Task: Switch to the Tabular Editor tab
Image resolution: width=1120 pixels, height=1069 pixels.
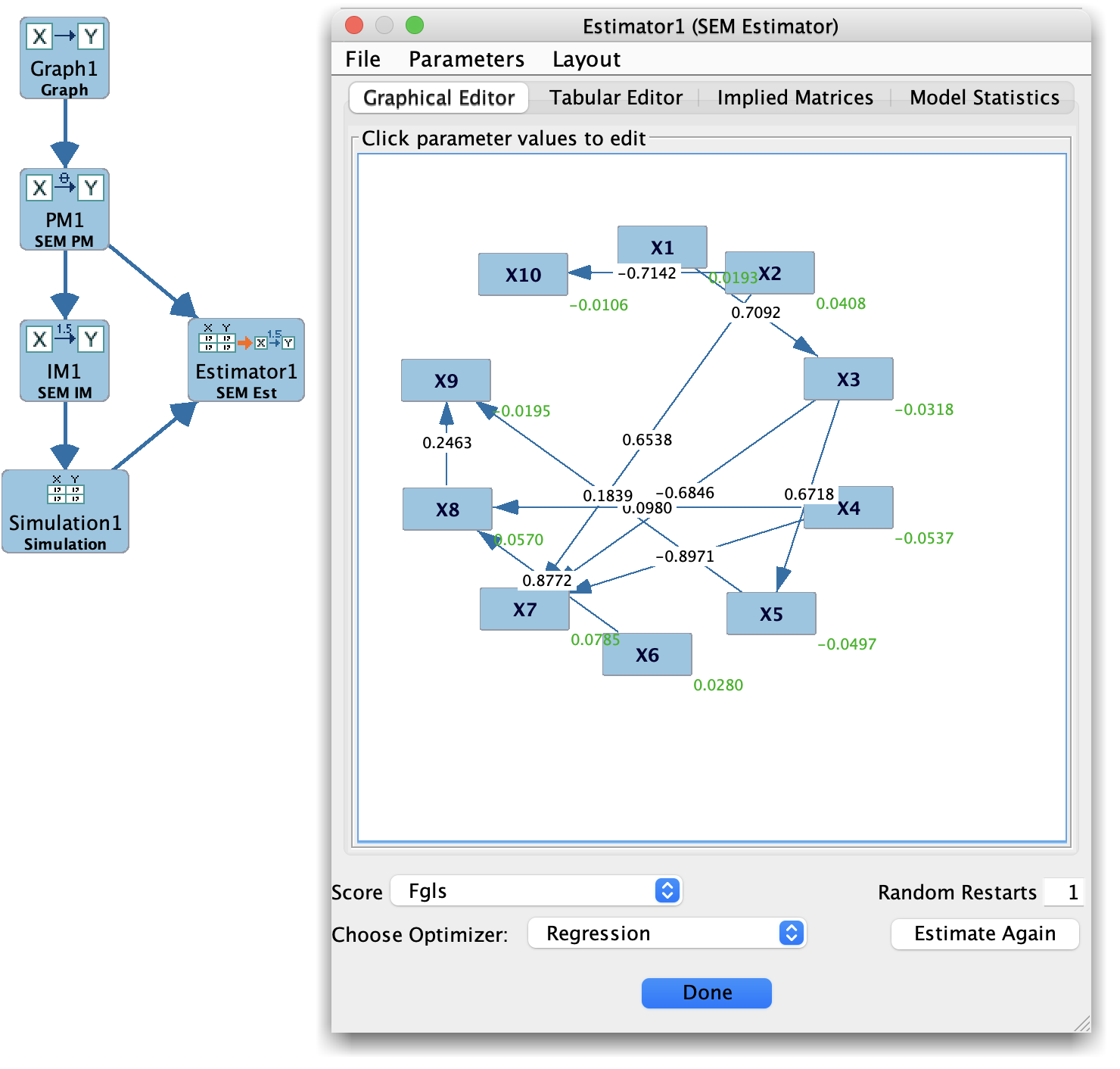Action: tap(616, 98)
